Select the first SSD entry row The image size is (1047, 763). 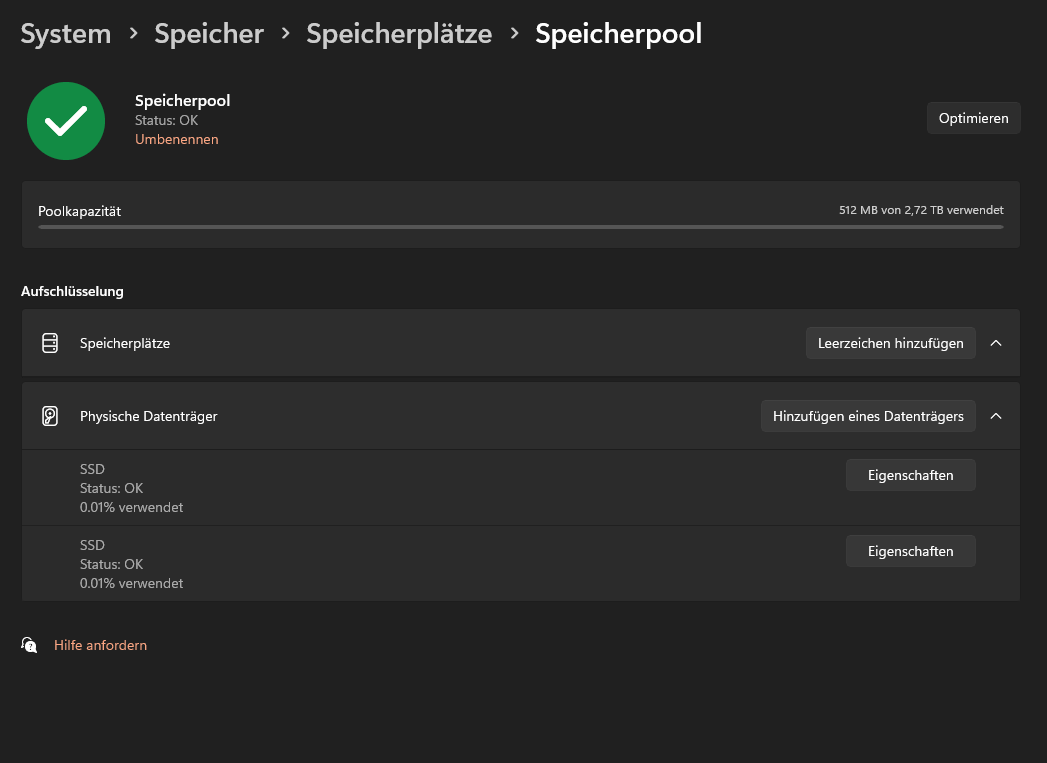[x=400, y=488]
